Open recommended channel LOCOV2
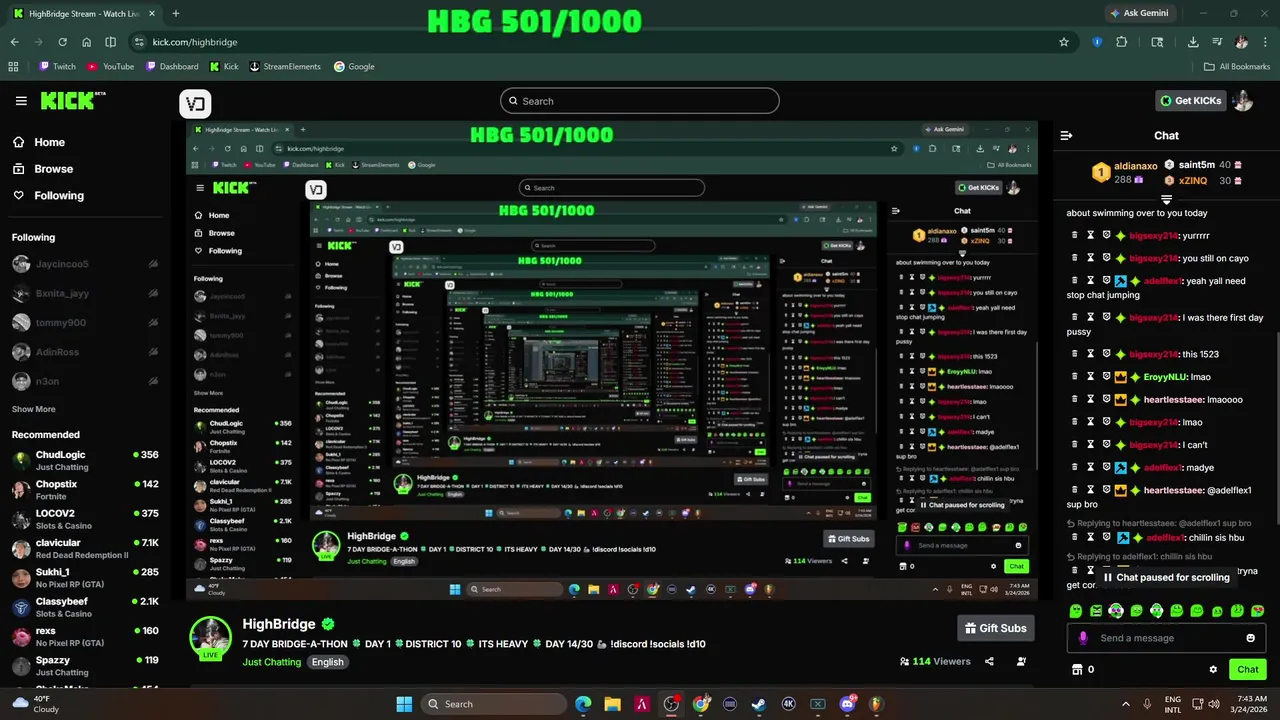The width and height of the screenshot is (1280, 720). coord(85,519)
